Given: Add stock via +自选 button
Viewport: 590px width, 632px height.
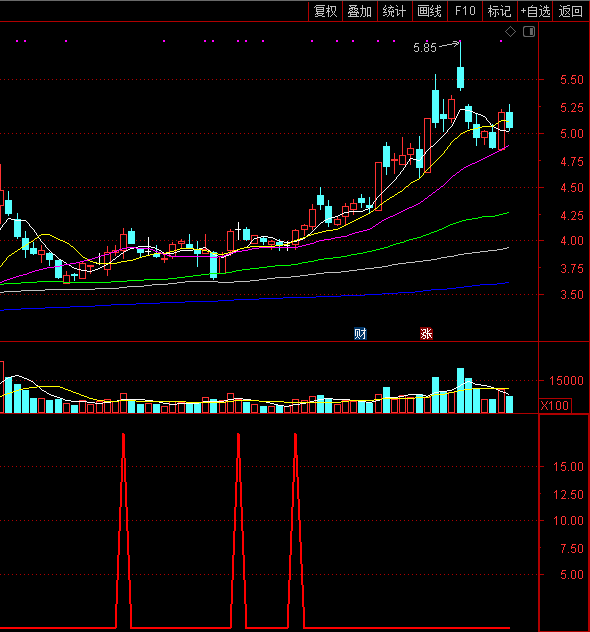Looking at the screenshot, I should coord(535,11).
